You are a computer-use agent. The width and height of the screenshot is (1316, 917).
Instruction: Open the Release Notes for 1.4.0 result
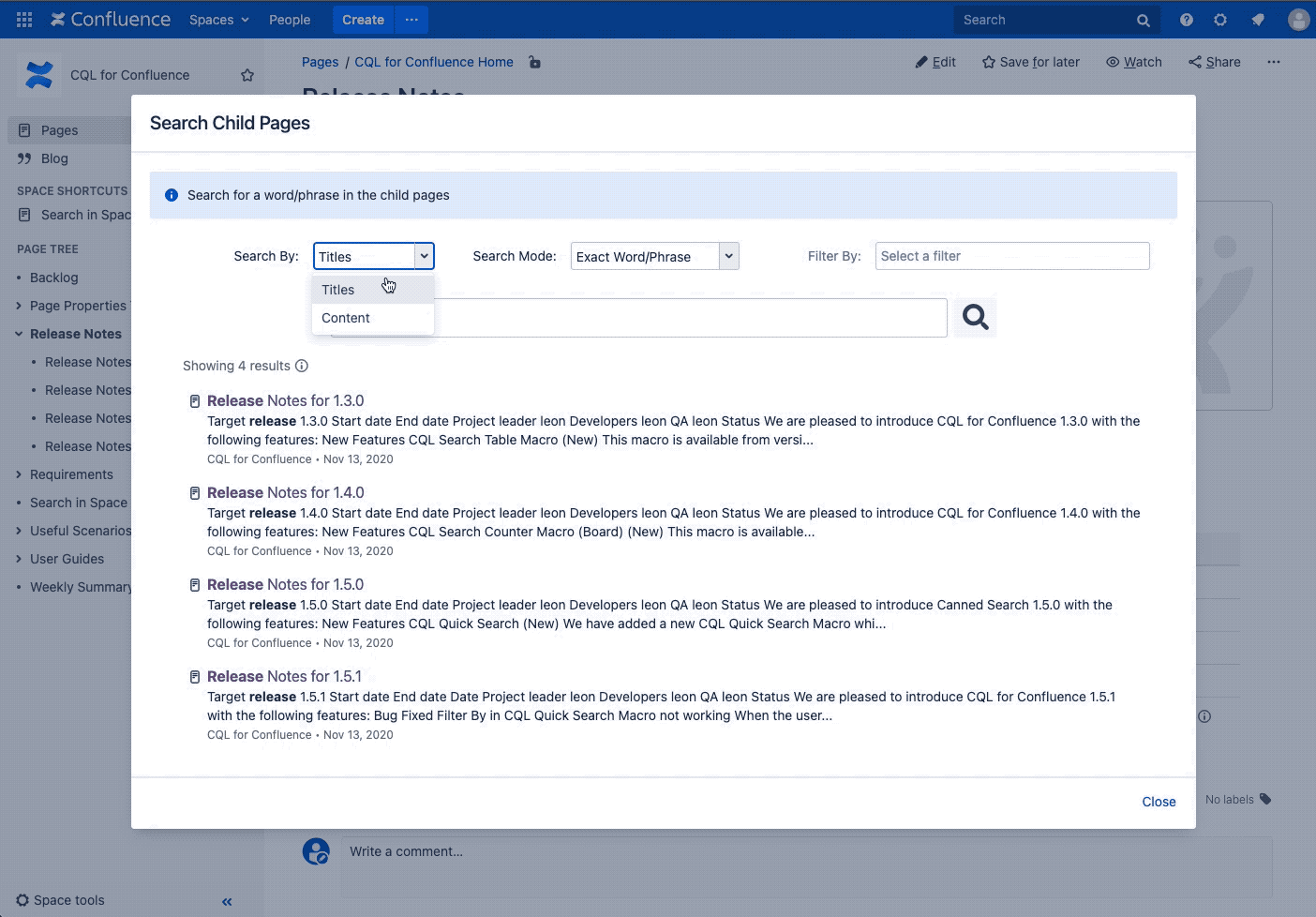[x=286, y=492]
